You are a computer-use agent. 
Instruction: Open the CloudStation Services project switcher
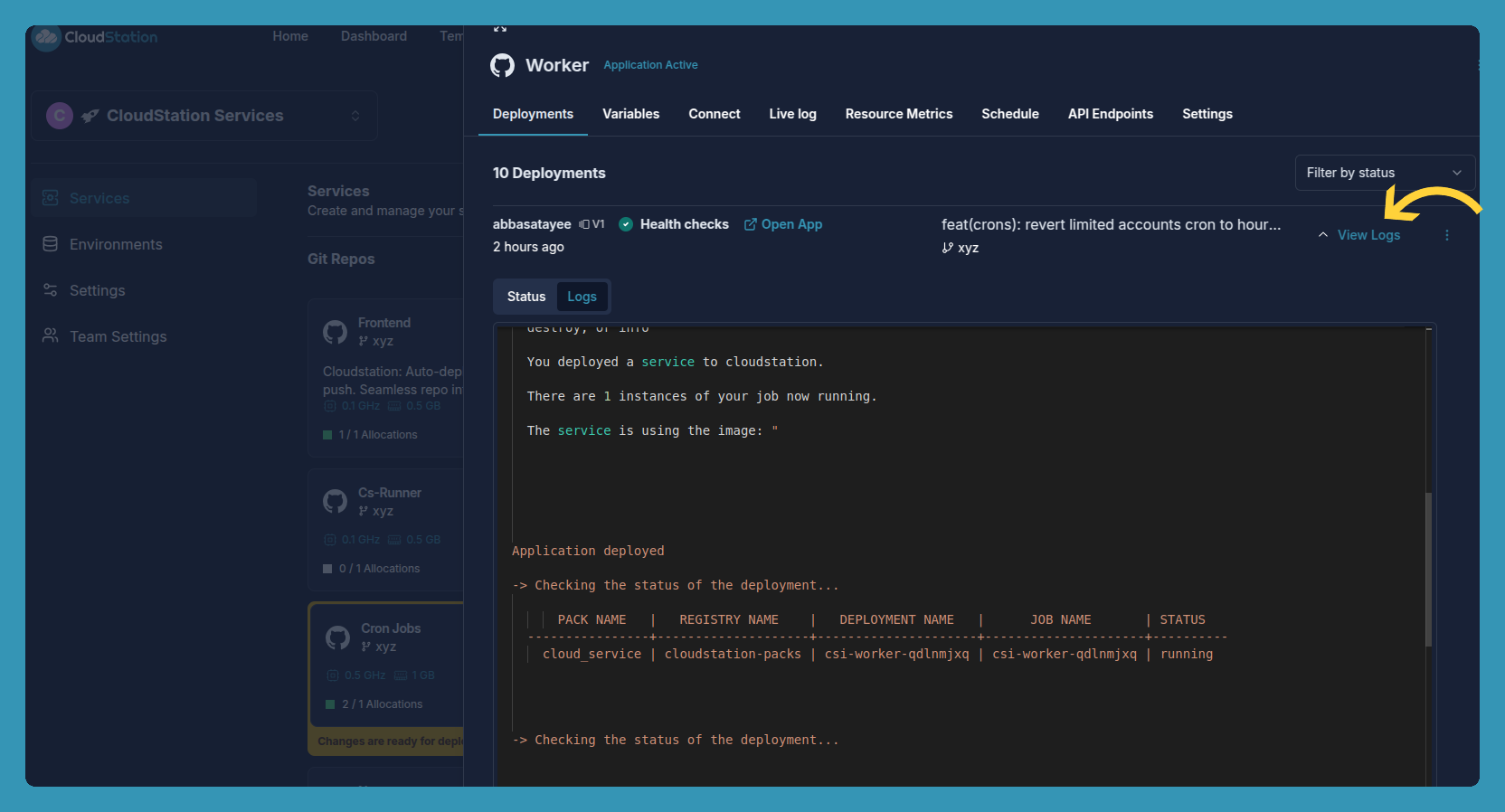[204, 116]
